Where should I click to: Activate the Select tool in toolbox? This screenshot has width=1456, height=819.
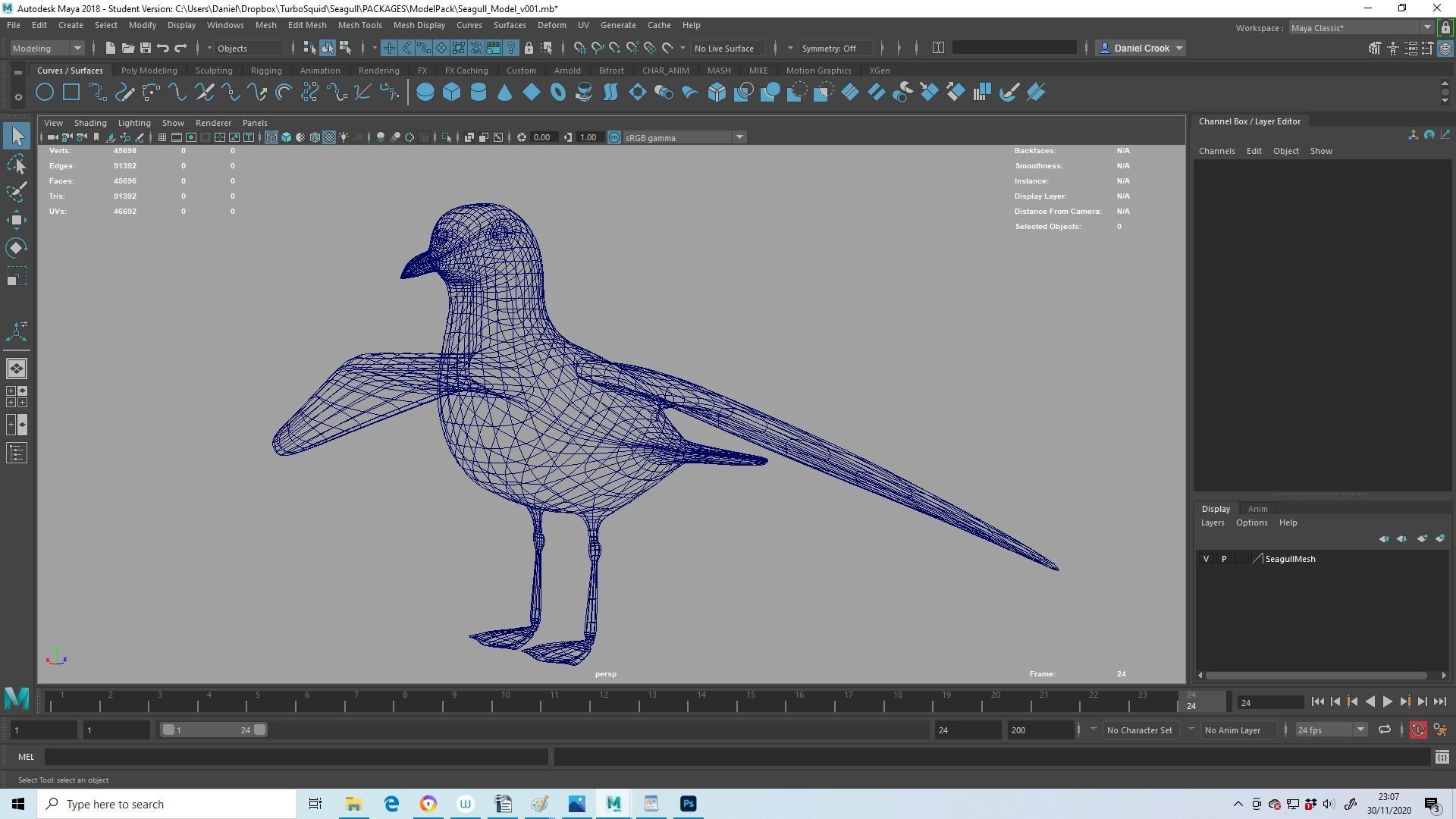click(17, 136)
